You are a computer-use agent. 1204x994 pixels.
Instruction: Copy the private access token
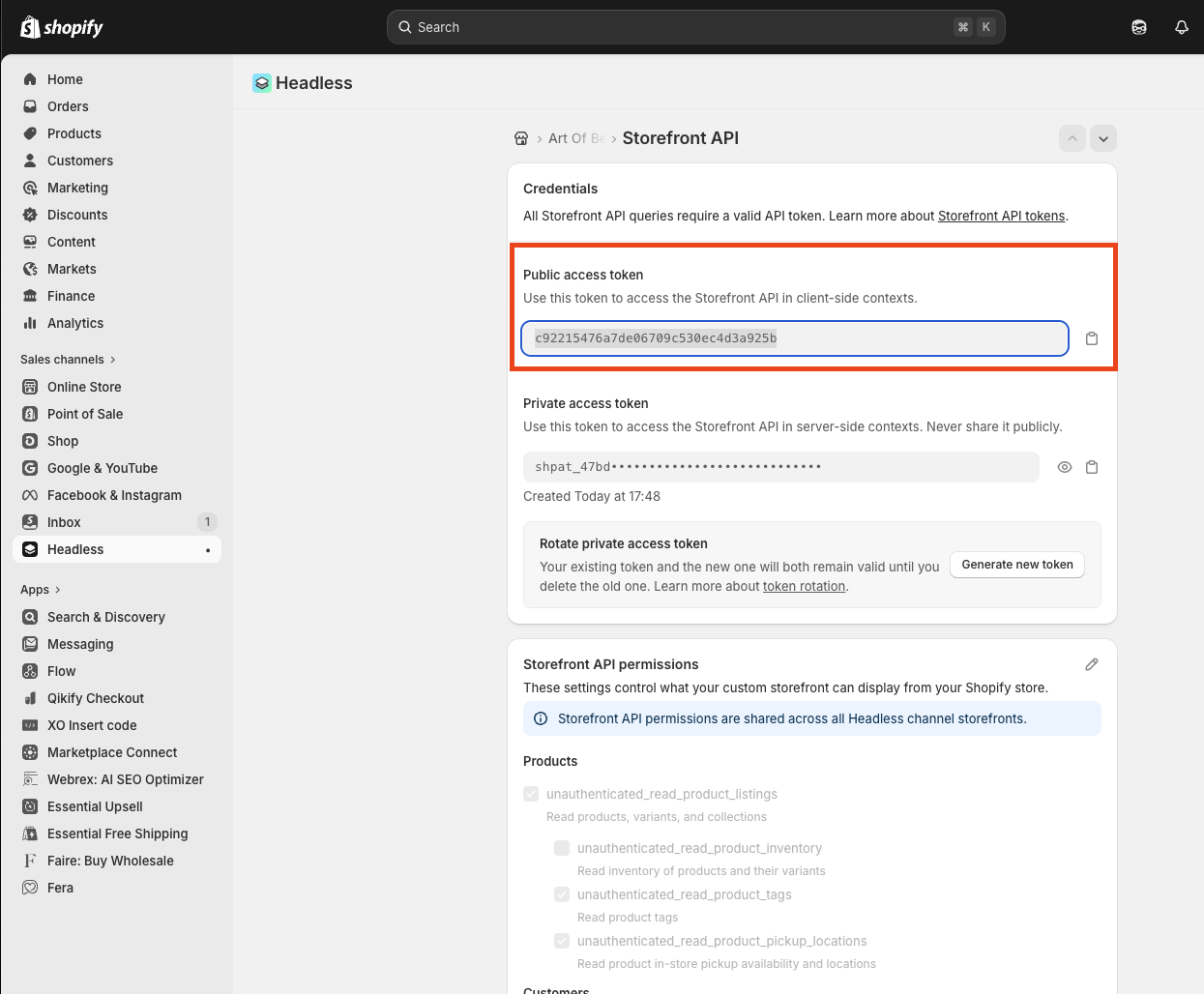coord(1092,467)
